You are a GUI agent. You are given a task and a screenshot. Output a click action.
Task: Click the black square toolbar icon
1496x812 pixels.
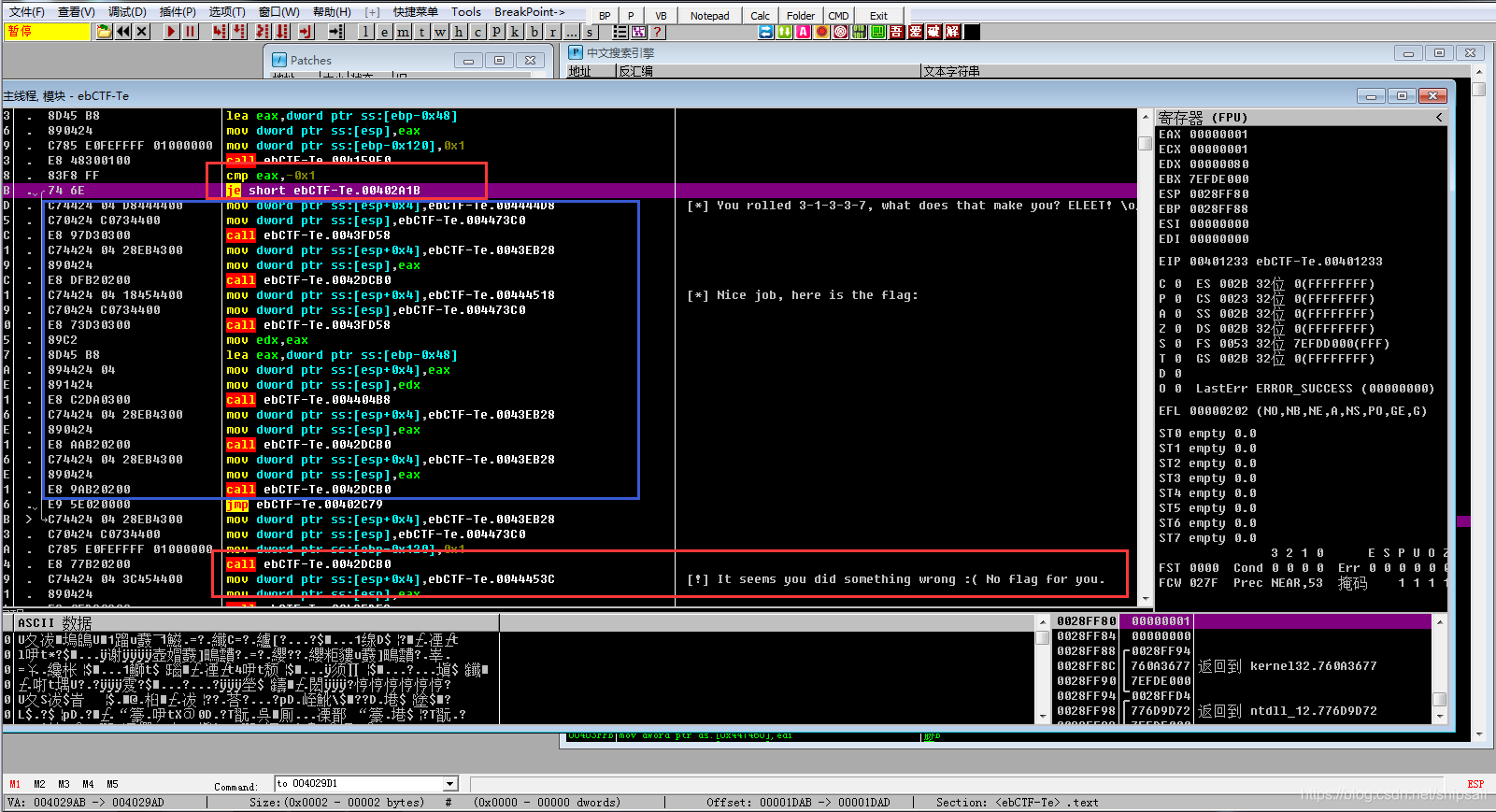(x=972, y=32)
